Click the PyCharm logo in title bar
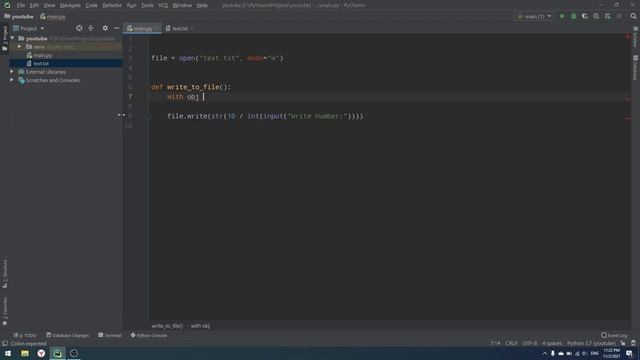The width and height of the screenshot is (640, 360). tap(7, 5)
